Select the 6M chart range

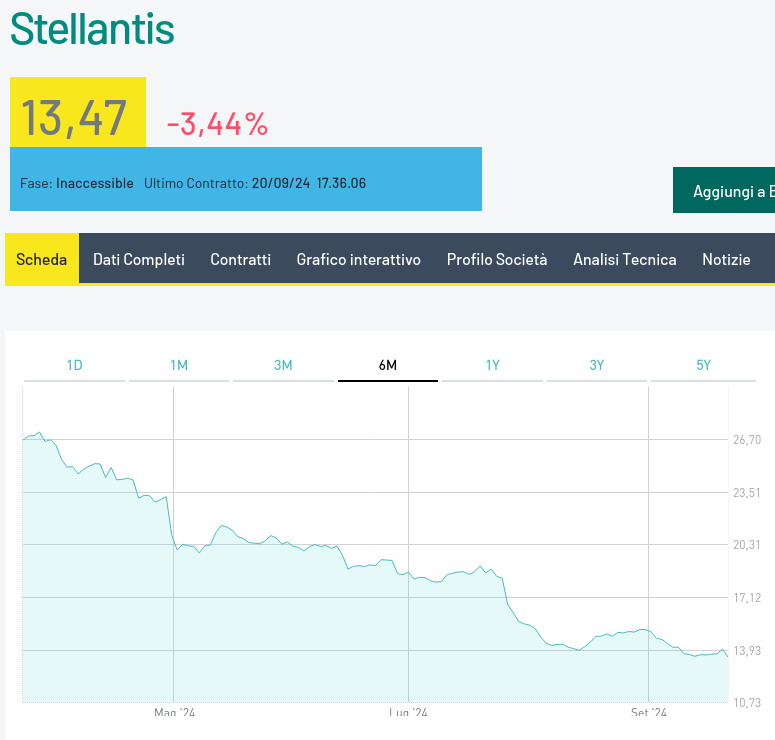[x=388, y=365]
